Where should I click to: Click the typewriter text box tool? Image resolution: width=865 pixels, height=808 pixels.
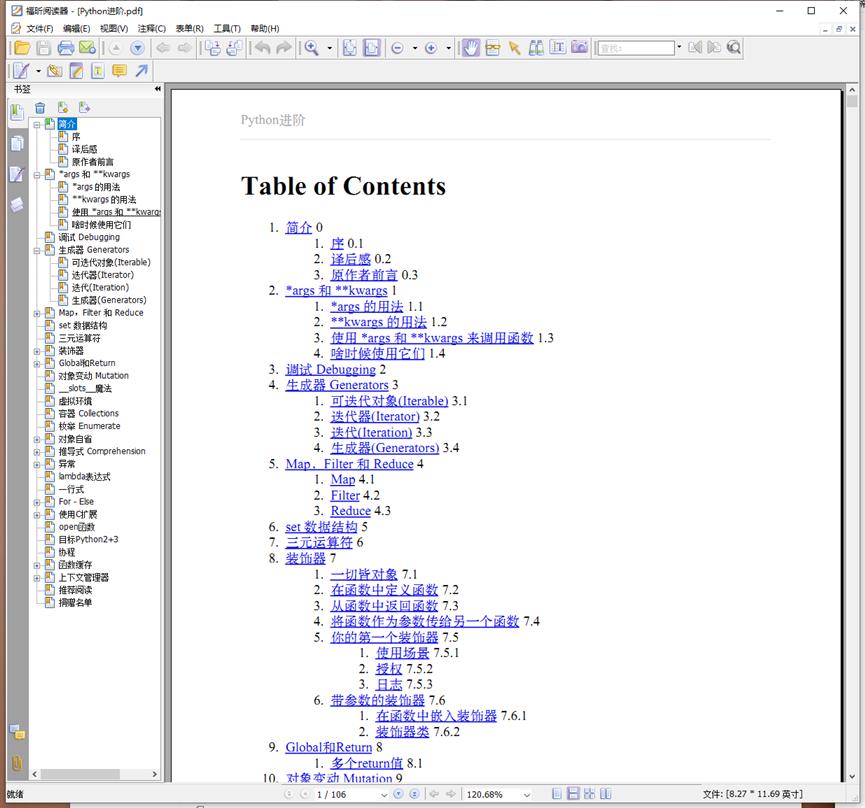coord(98,71)
